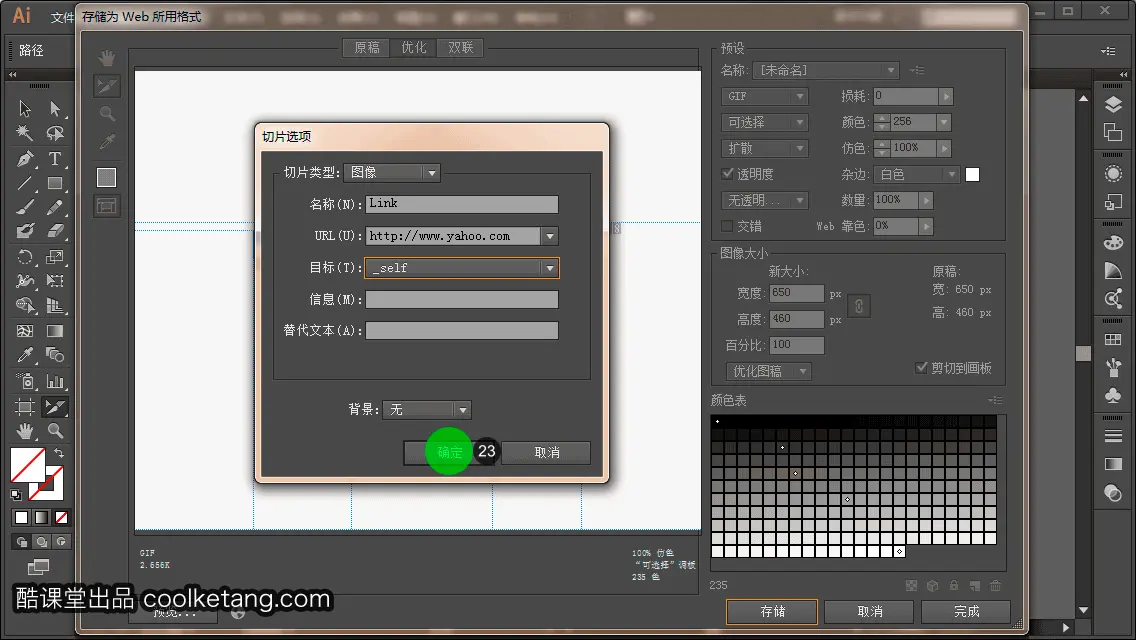Screen dimensions: 1136x640
Task: Open the 切片类型 dropdown
Action: [x=392, y=173]
